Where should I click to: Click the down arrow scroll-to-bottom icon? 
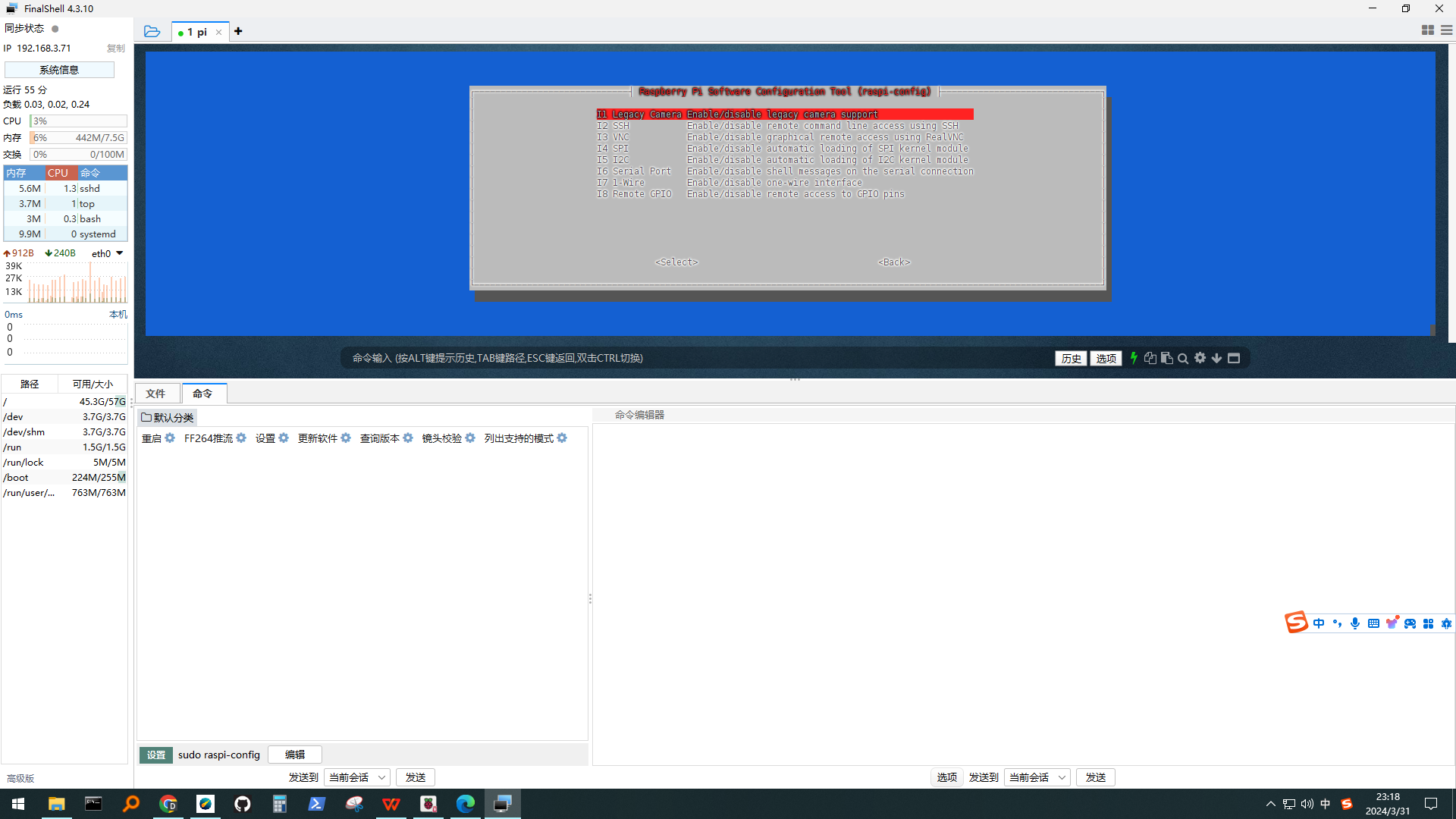(x=1216, y=358)
